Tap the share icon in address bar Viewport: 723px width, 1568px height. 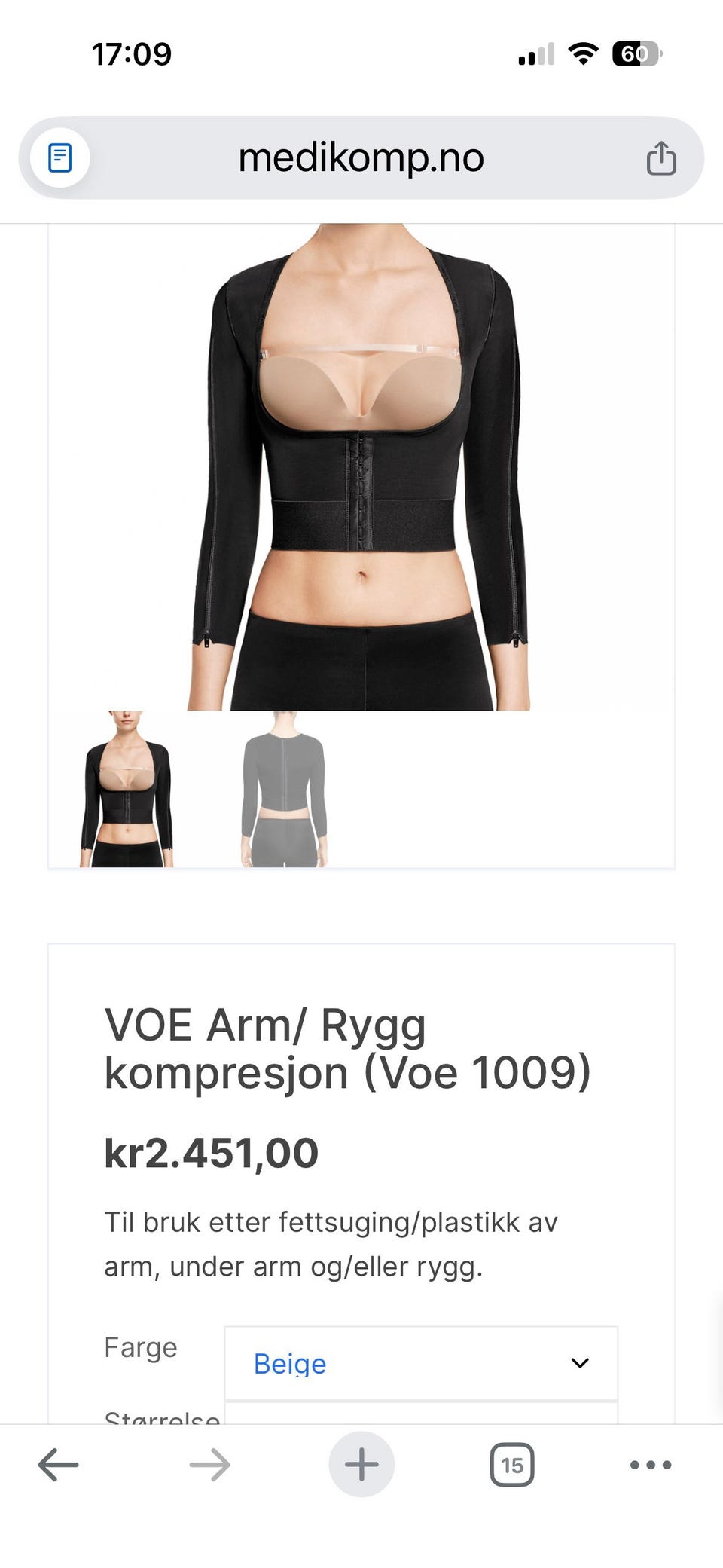coord(661,158)
